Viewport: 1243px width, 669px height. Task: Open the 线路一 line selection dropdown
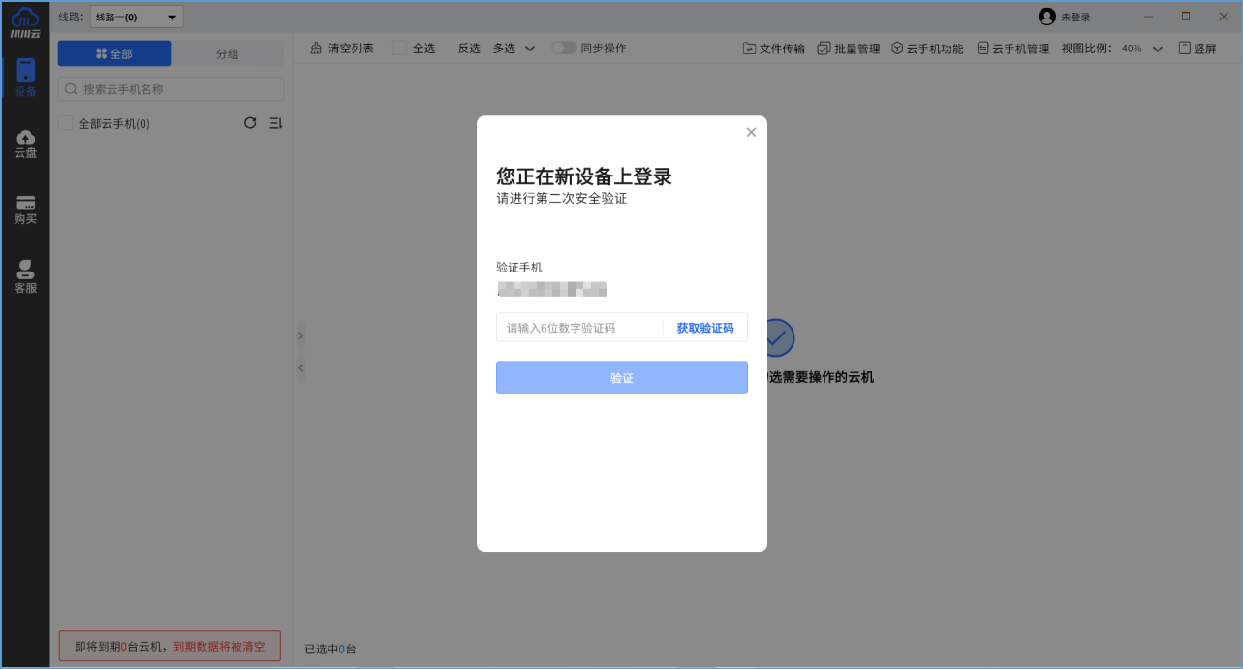tap(135, 16)
